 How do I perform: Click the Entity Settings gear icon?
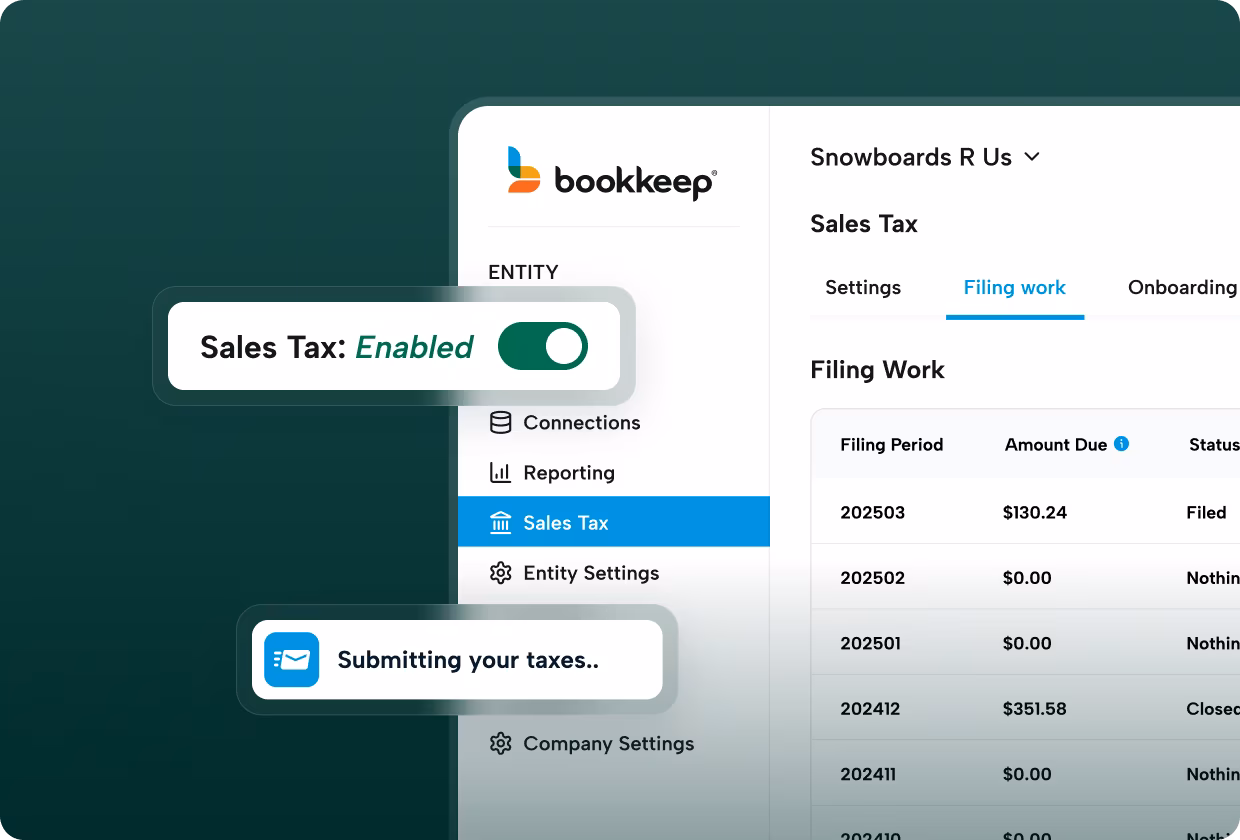[500, 573]
